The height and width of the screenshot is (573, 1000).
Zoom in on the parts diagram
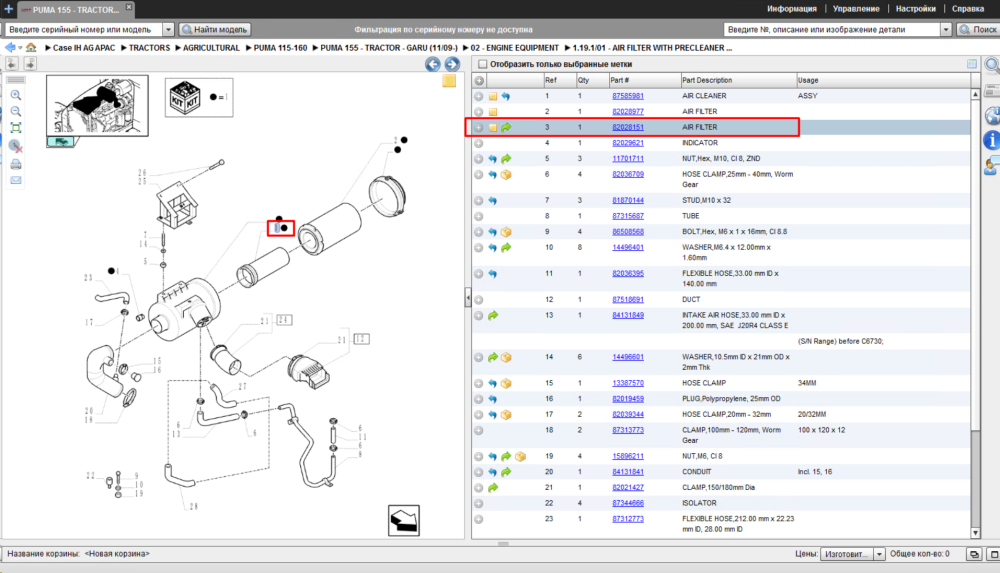[x=16, y=95]
